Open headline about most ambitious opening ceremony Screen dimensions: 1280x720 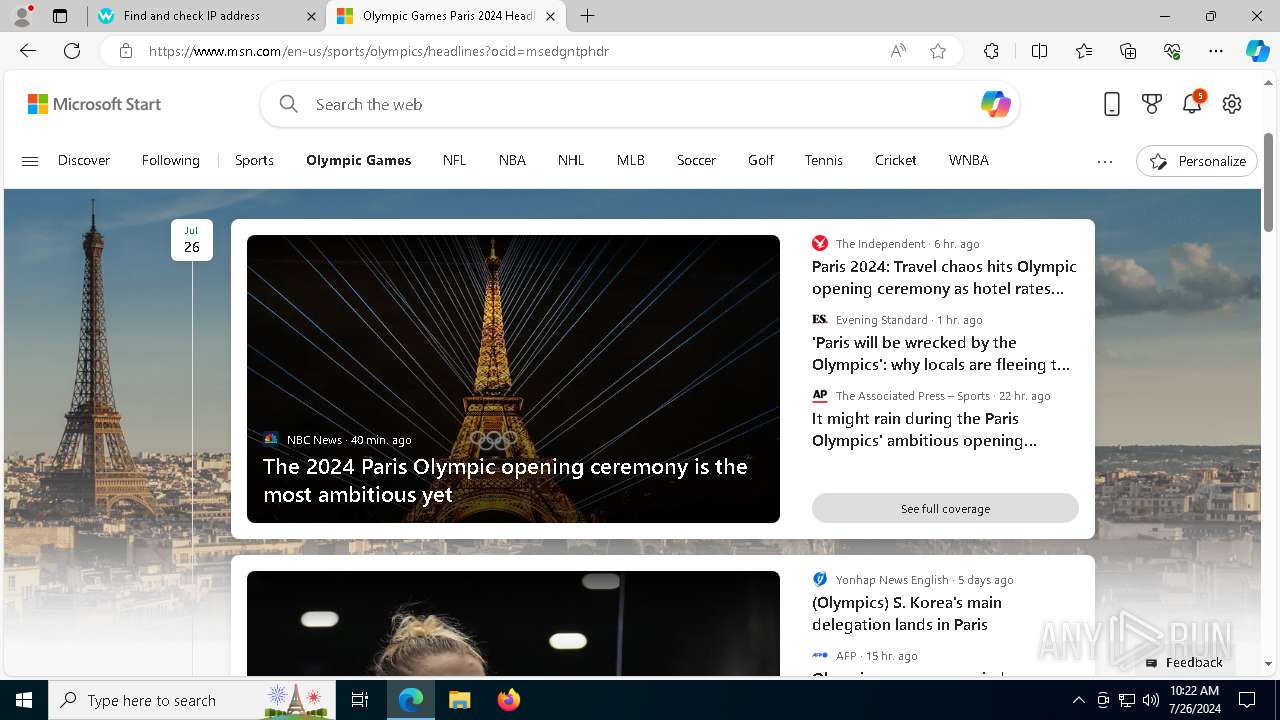(505, 480)
